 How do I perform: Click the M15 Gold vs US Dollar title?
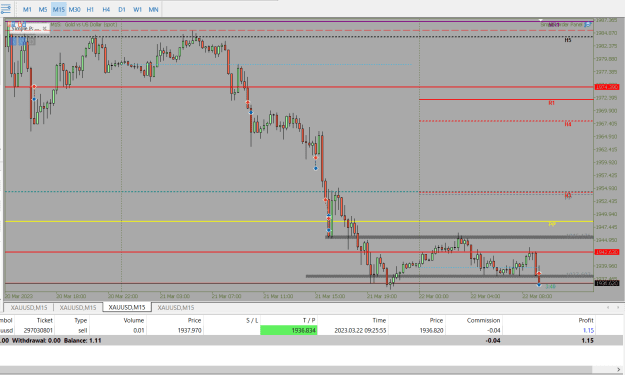84,25
